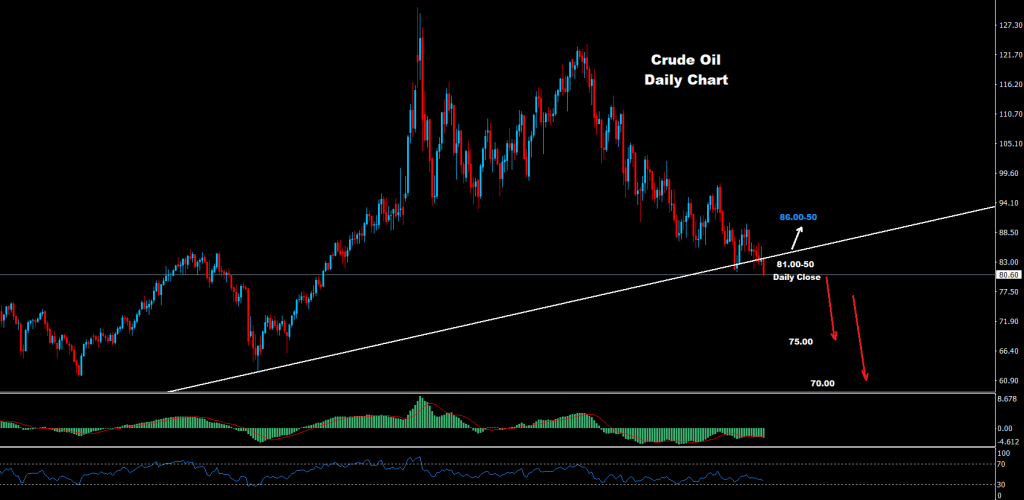The width and height of the screenshot is (1024, 500).
Task: Select the 81.00-50 Daily Close annotation
Action: 796,270
